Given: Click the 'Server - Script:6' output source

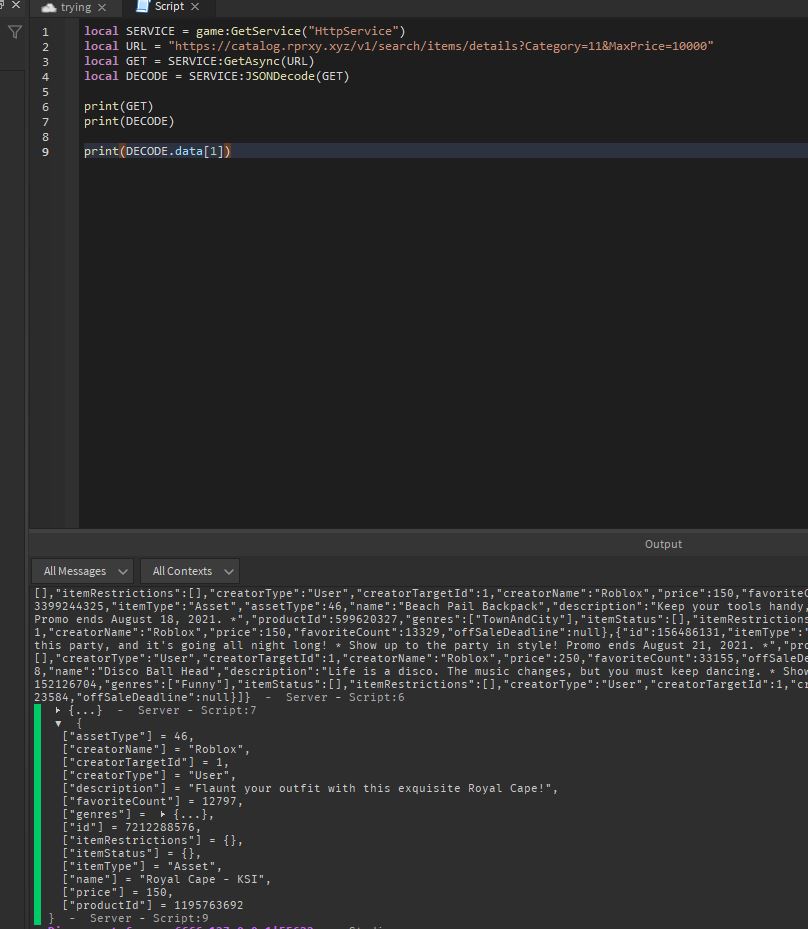Looking at the screenshot, I should 345,697.
